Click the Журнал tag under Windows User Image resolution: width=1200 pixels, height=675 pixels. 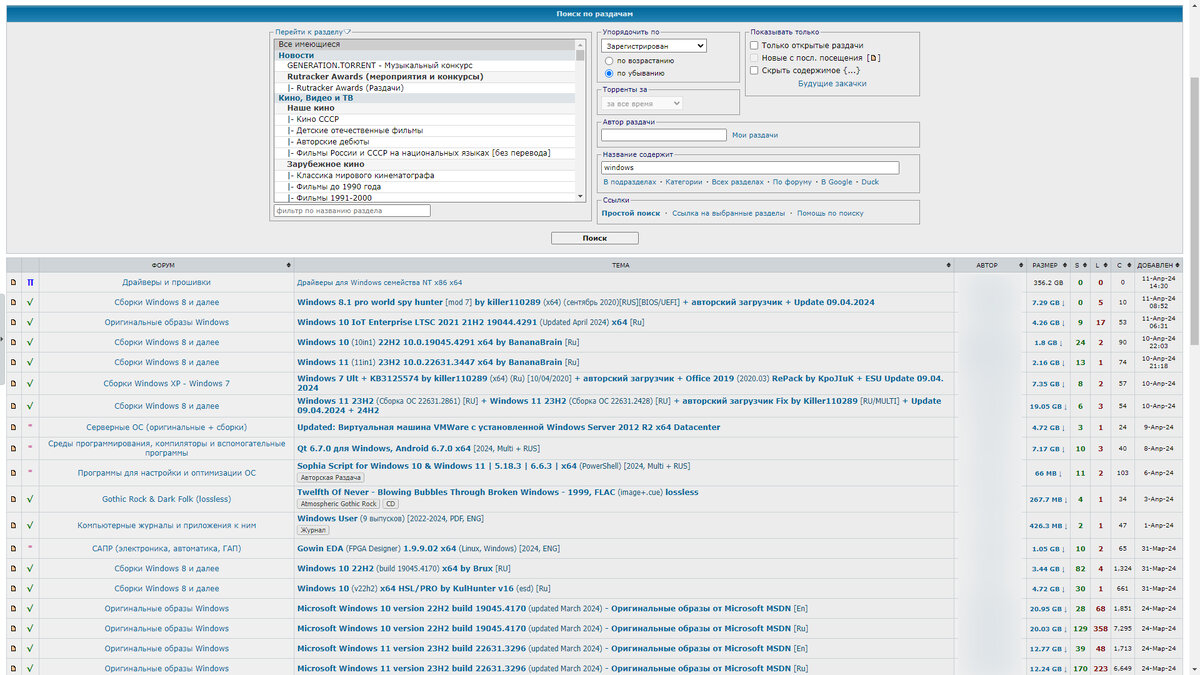pyautogui.click(x=313, y=530)
